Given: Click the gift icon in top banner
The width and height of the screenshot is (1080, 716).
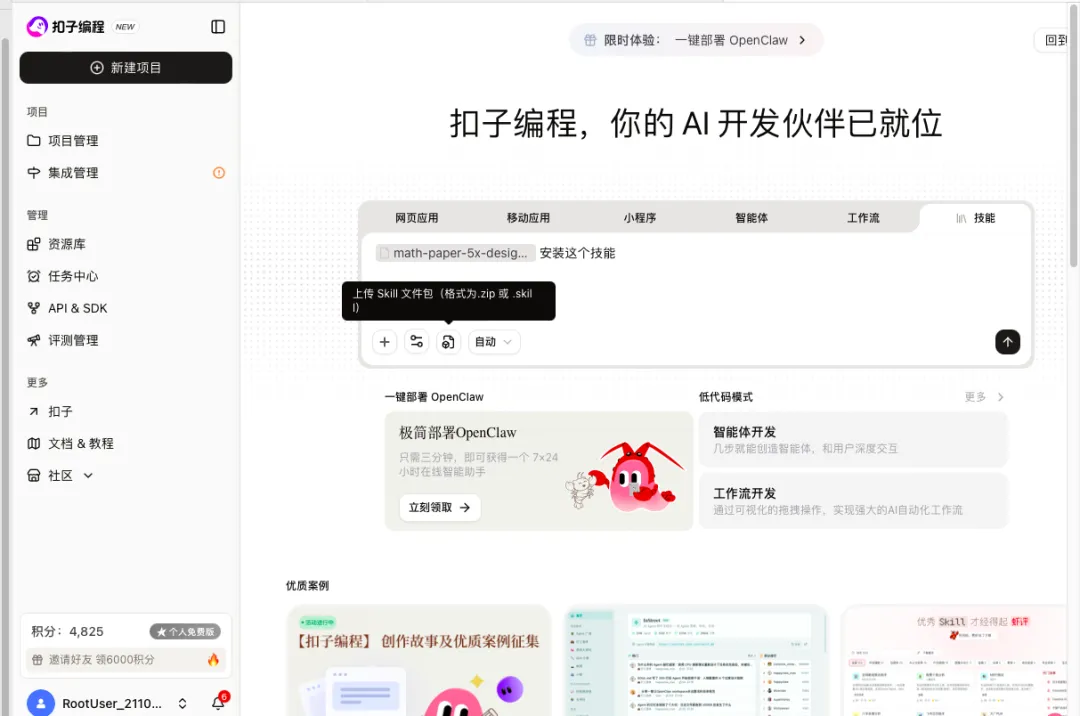Looking at the screenshot, I should tap(590, 40).
